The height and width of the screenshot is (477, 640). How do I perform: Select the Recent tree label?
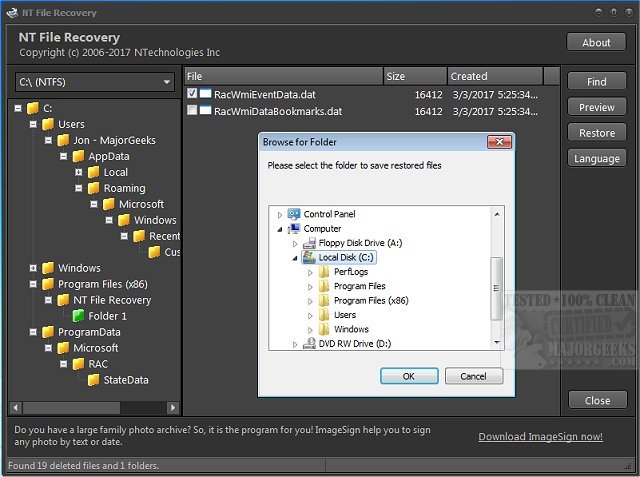[x=164, y=236]
